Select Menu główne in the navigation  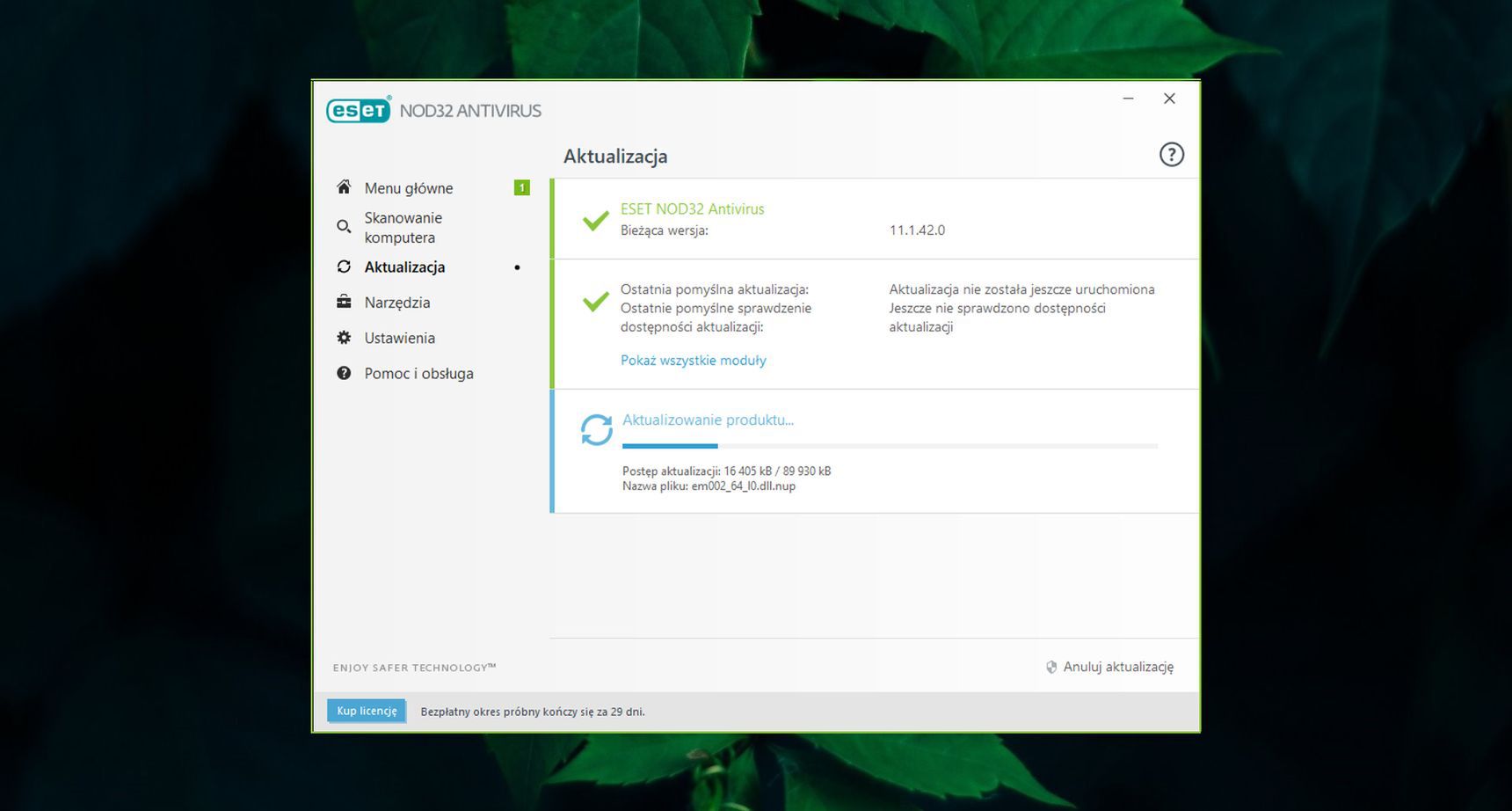click(409, 187)
